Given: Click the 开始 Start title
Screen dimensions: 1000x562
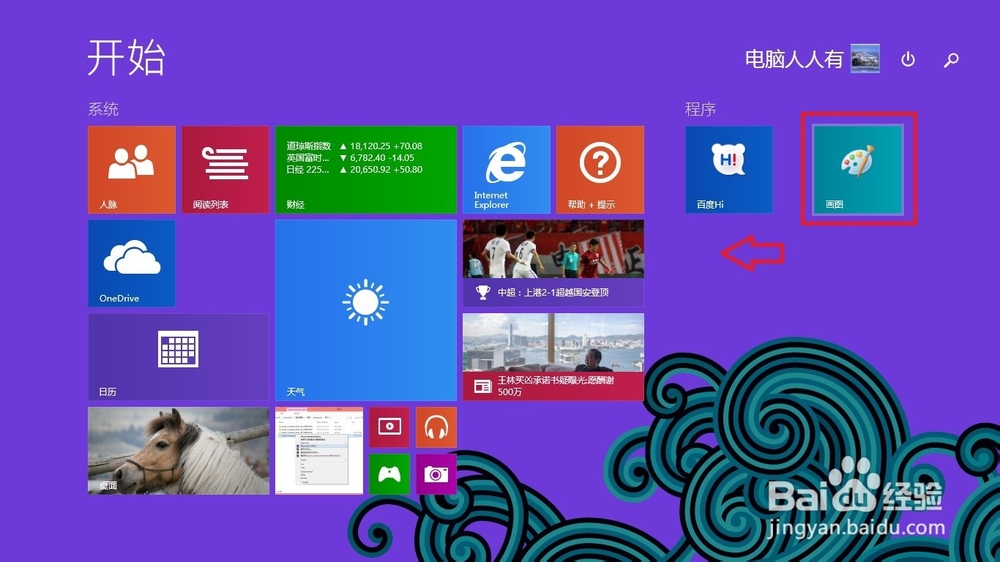Looking at the screenshot, I should (x=126, y=57).
